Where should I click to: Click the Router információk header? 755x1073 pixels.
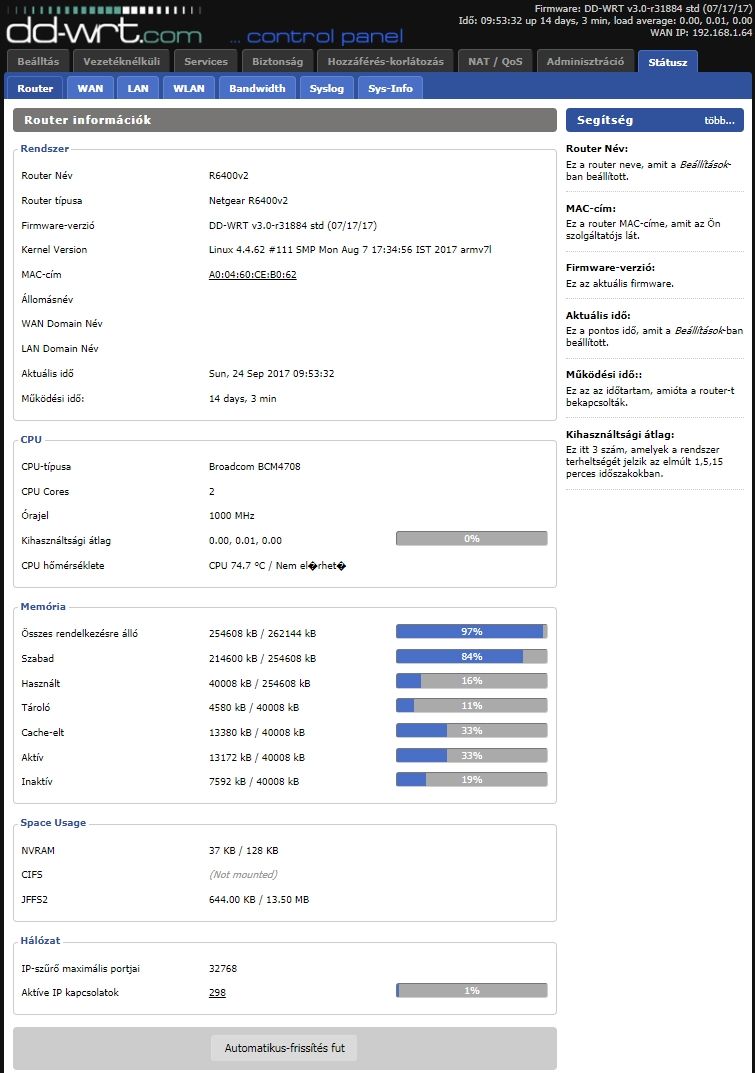coord(285,120)
